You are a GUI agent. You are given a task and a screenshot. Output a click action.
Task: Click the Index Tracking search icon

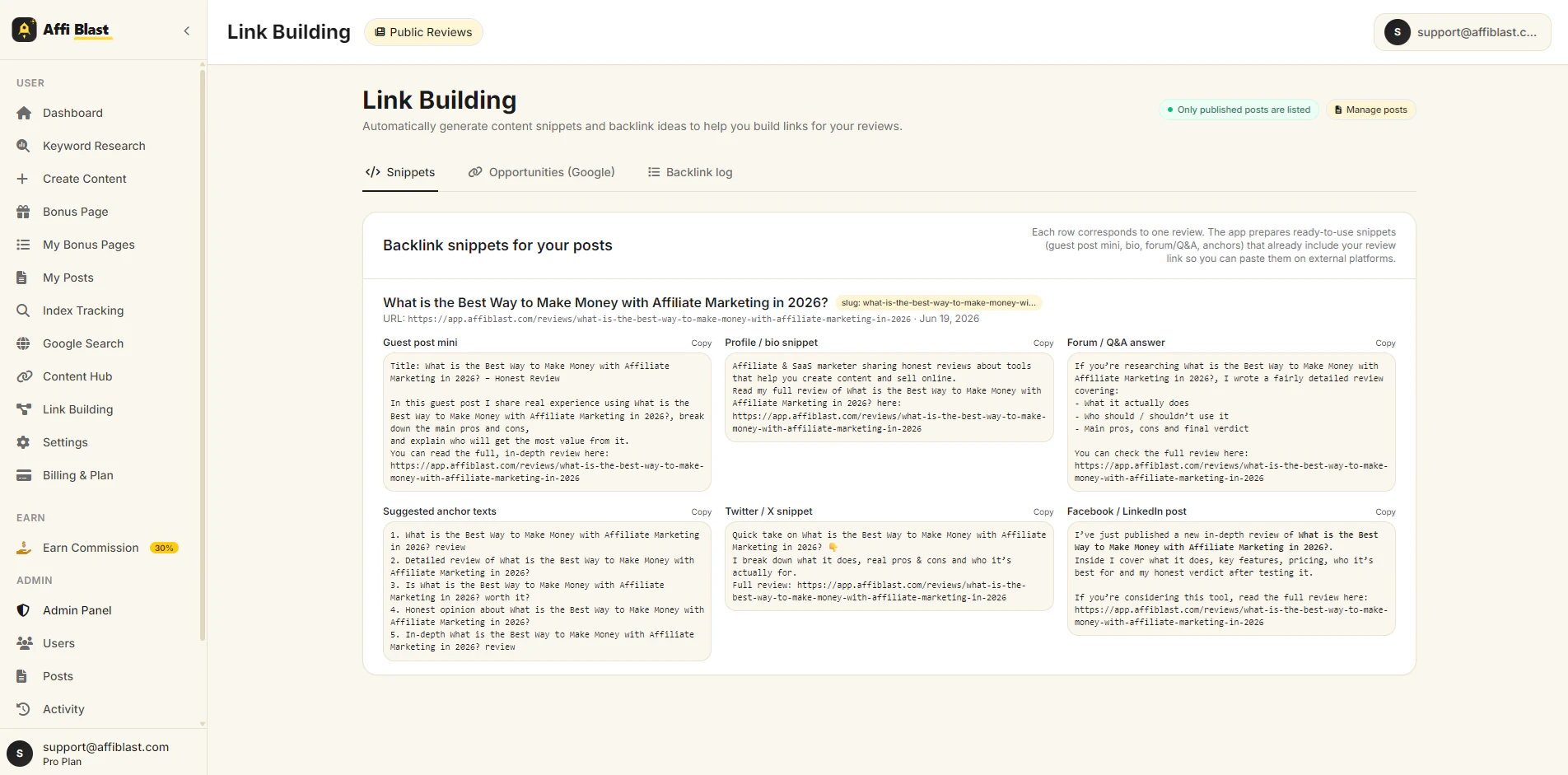tap(24, 310)
